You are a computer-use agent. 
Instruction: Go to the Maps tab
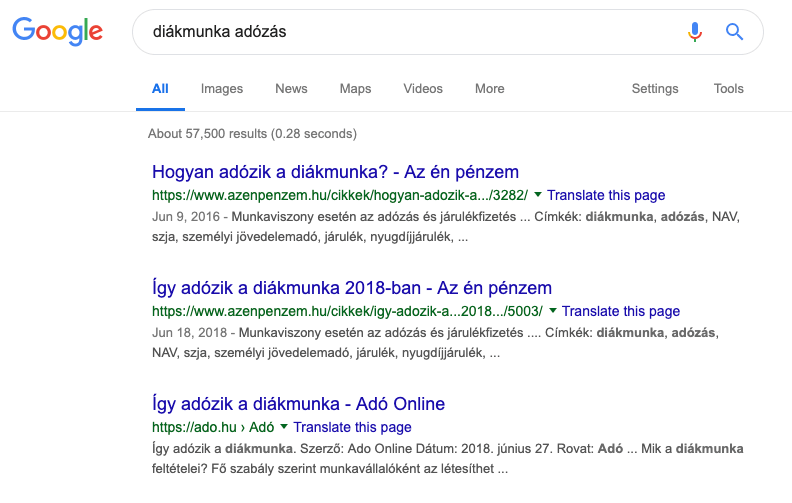[x=355, y=89]
